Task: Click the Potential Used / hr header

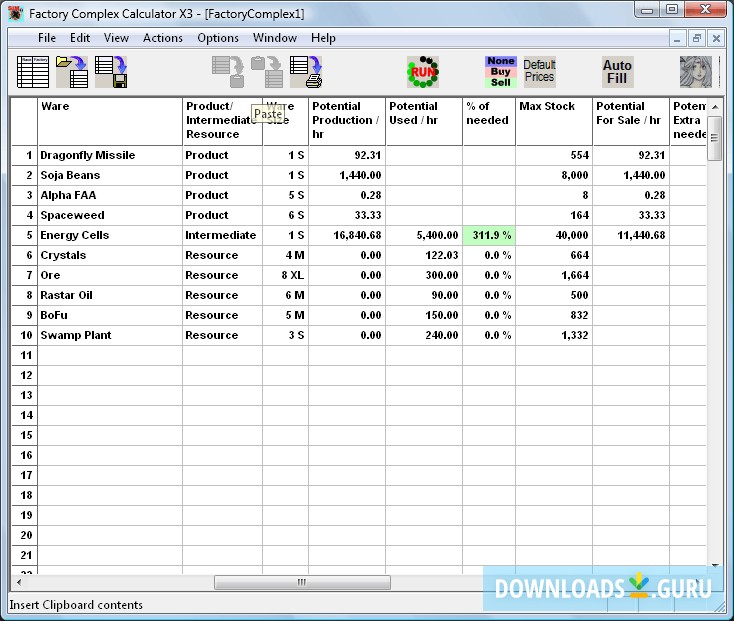Action: (x=424, y=121)
